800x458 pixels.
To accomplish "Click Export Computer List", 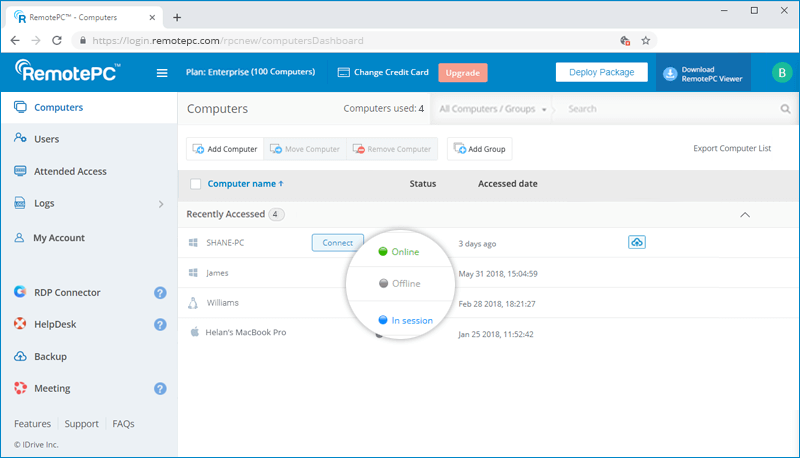I will pyautogui.click(x=732, y=148).
